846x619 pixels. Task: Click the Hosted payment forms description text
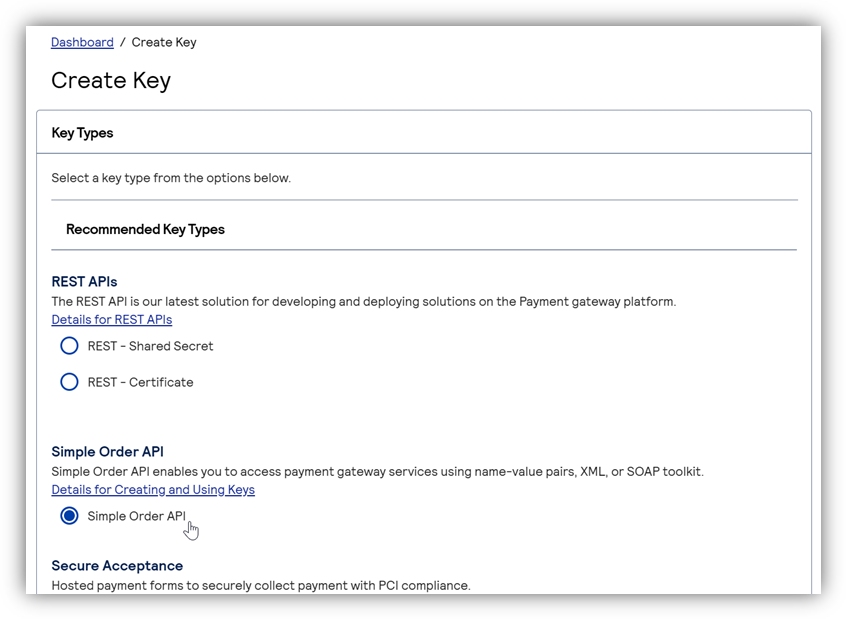point(261,586)
